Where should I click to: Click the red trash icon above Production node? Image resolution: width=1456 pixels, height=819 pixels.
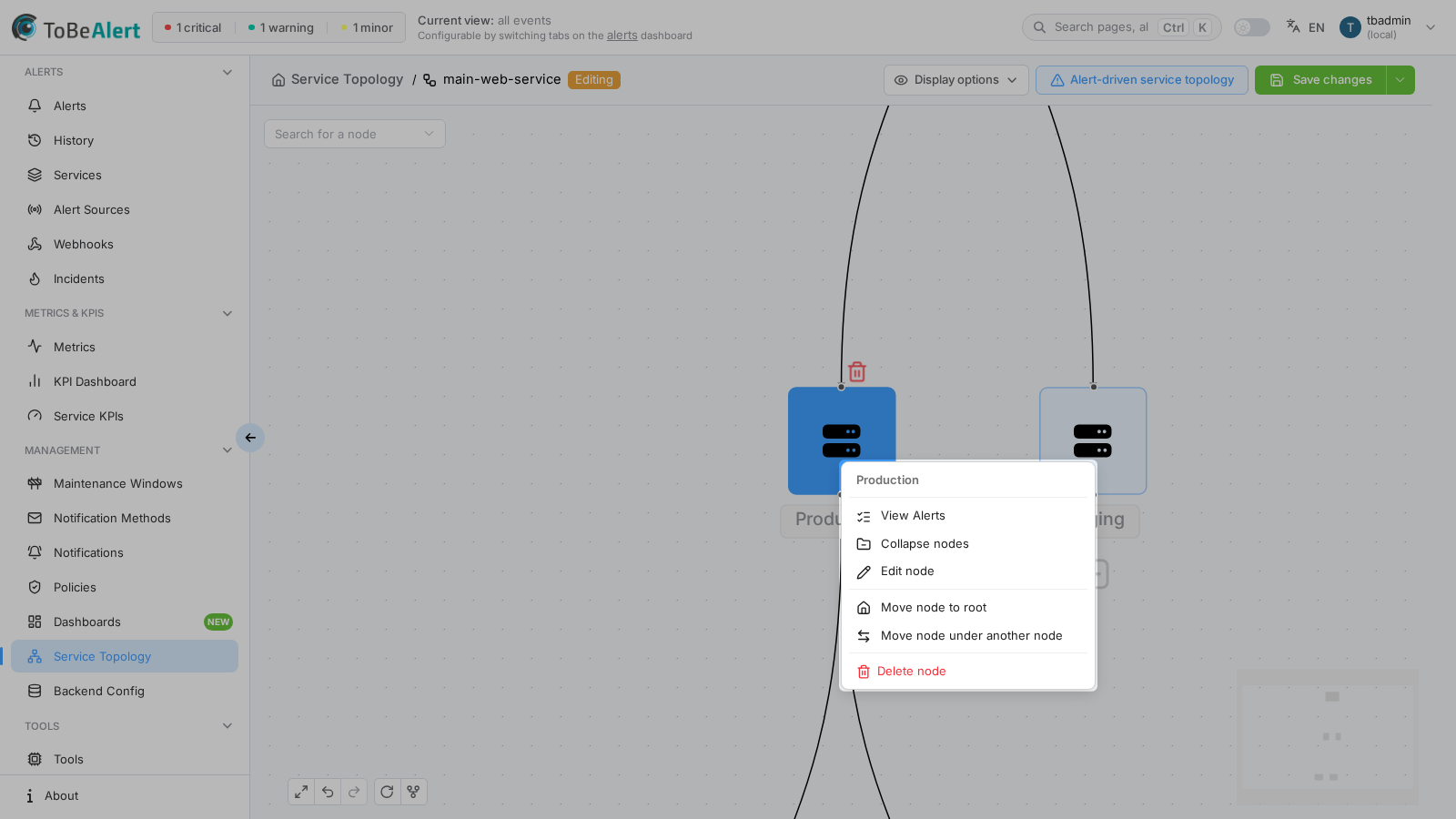[856, 371]
